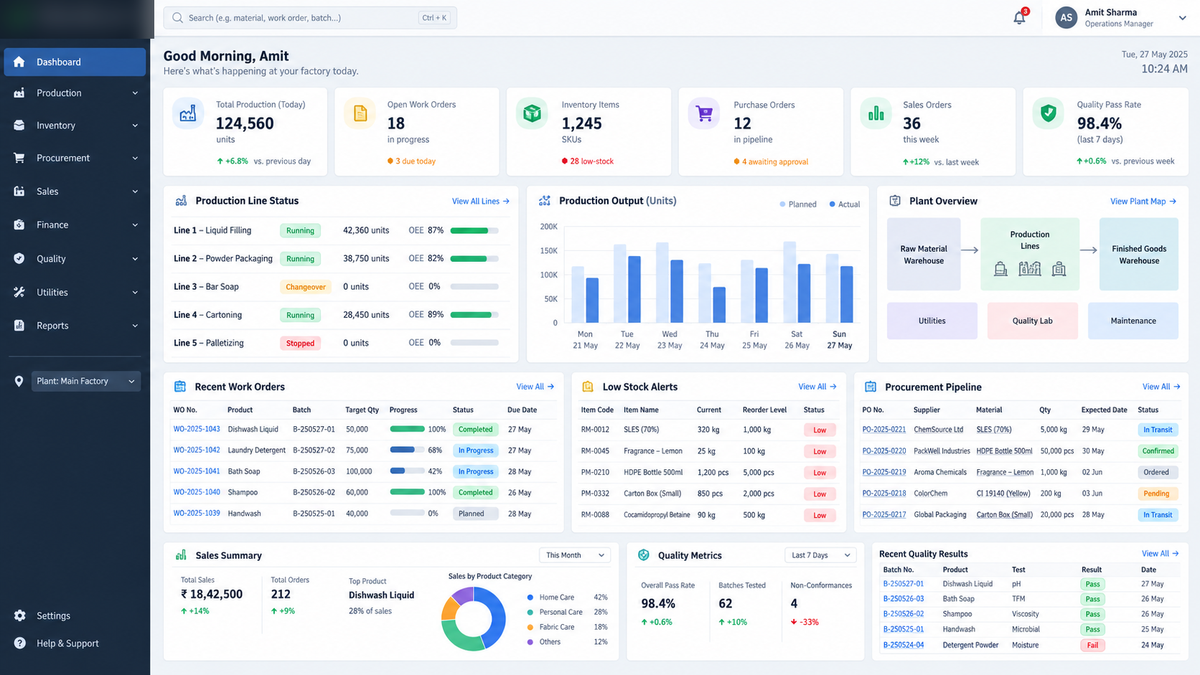The image size is (1200, 675).
Task: Select Dashboard in the sidebar
Action: pyautogui.click(x=75, y=62)
